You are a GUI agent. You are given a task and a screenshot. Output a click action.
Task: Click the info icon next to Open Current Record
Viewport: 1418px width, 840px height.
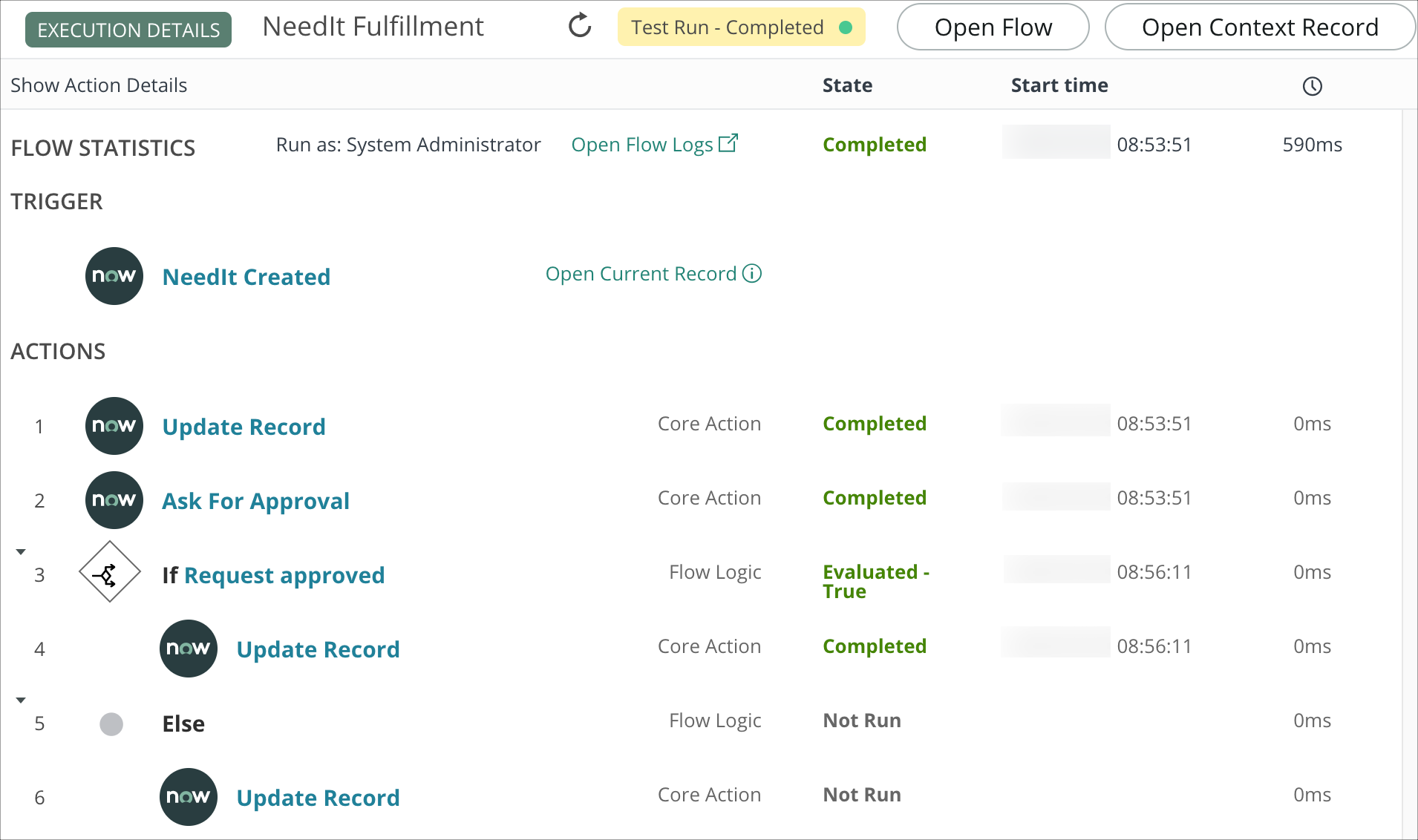pyautogui.click(x=753, y=273)
